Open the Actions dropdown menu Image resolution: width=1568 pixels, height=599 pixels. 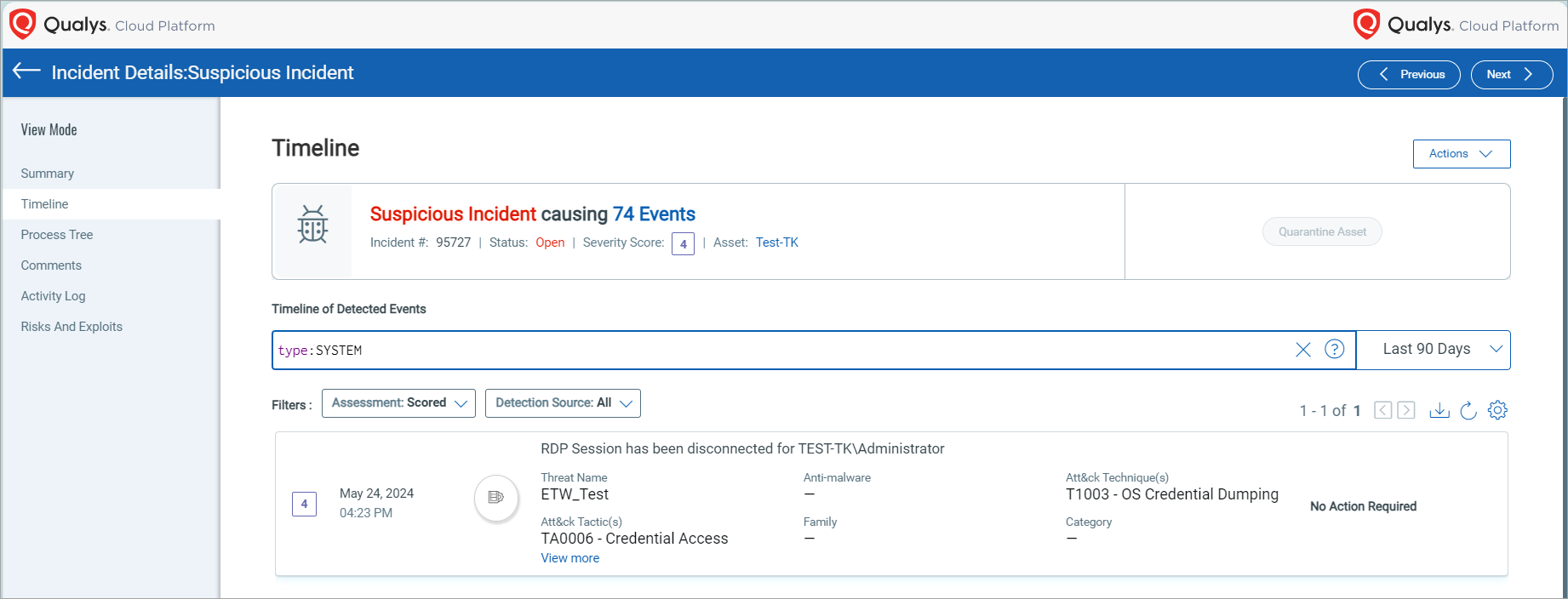click(x=1461, y=154)
